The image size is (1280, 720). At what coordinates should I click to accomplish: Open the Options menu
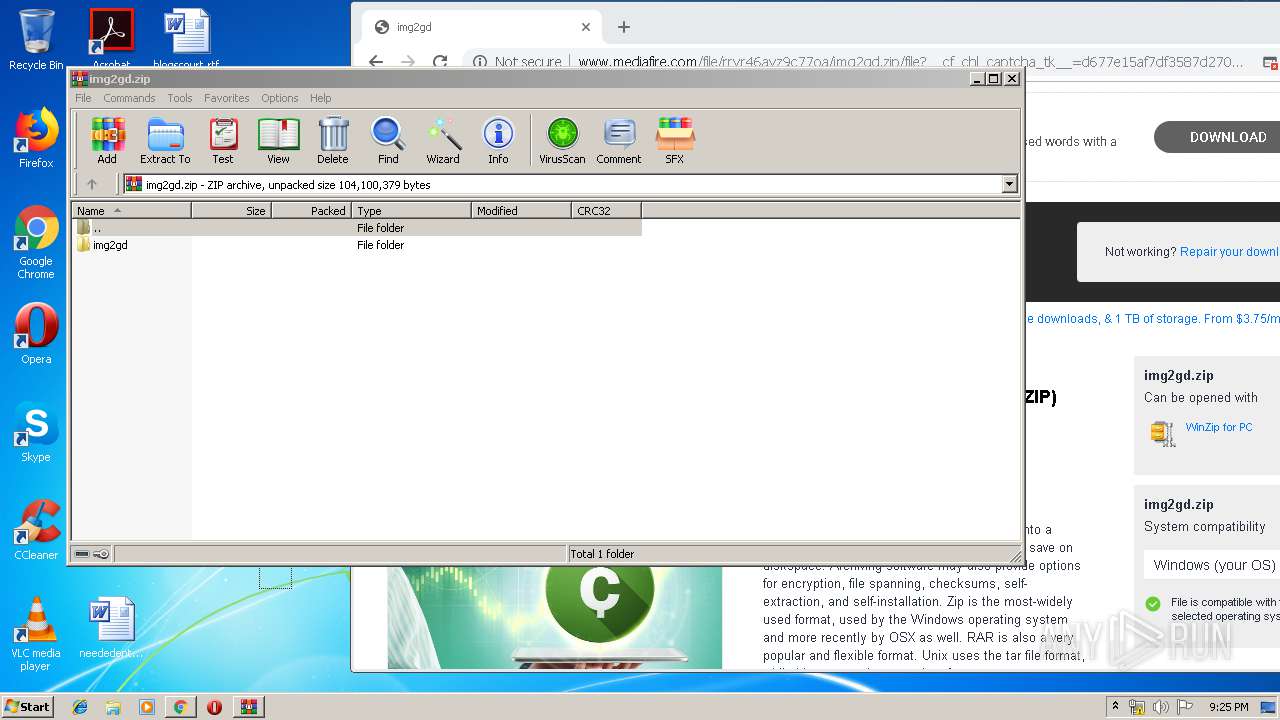pyautogui.click(x=280, y=98)
